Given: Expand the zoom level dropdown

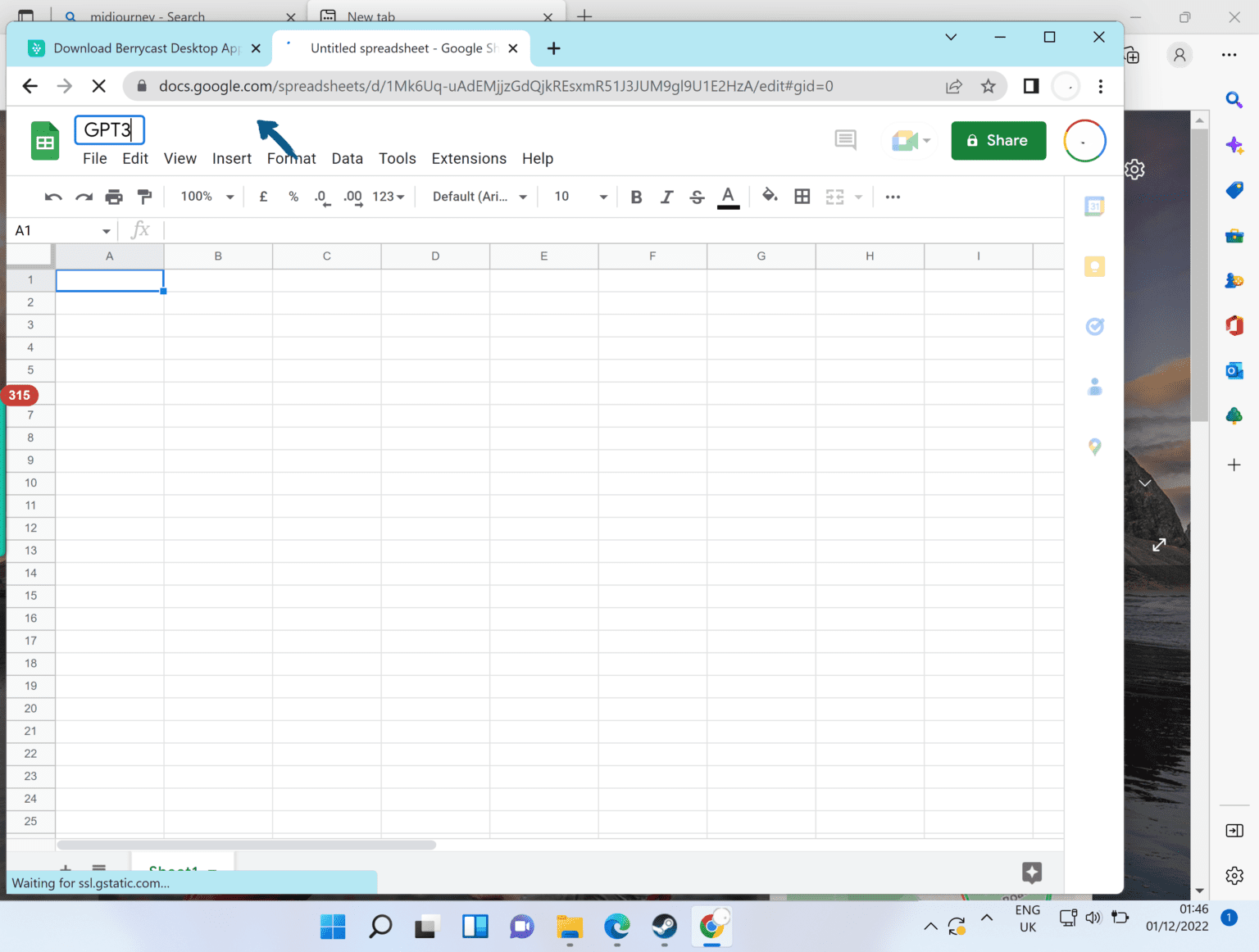Looking at the screenshot, I should [230, 197].
